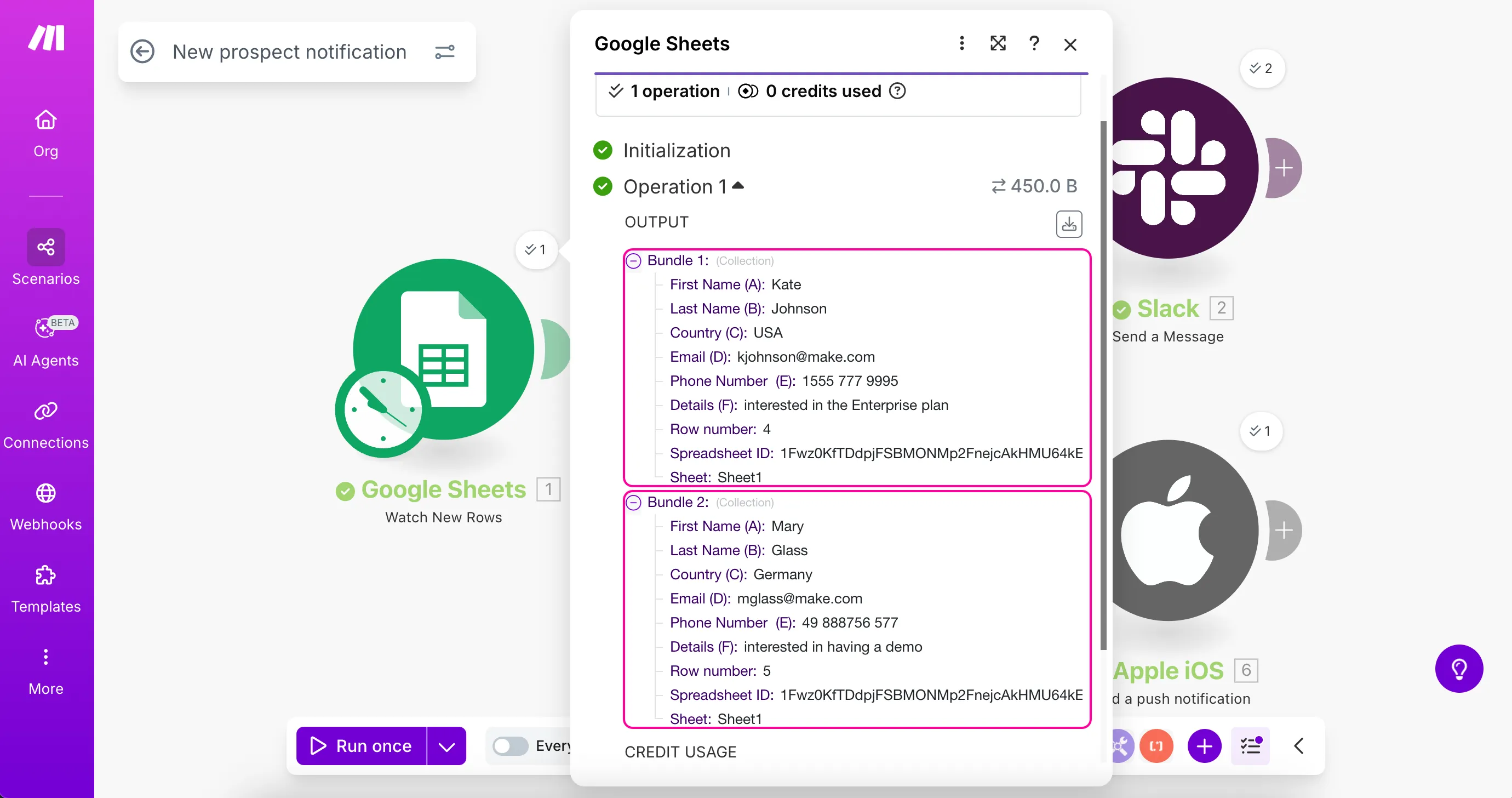Viewport: 1512px width, 798px height.
Task: Open the Google Sheets module's operations bubble
Action: click(x=536, y=249)
